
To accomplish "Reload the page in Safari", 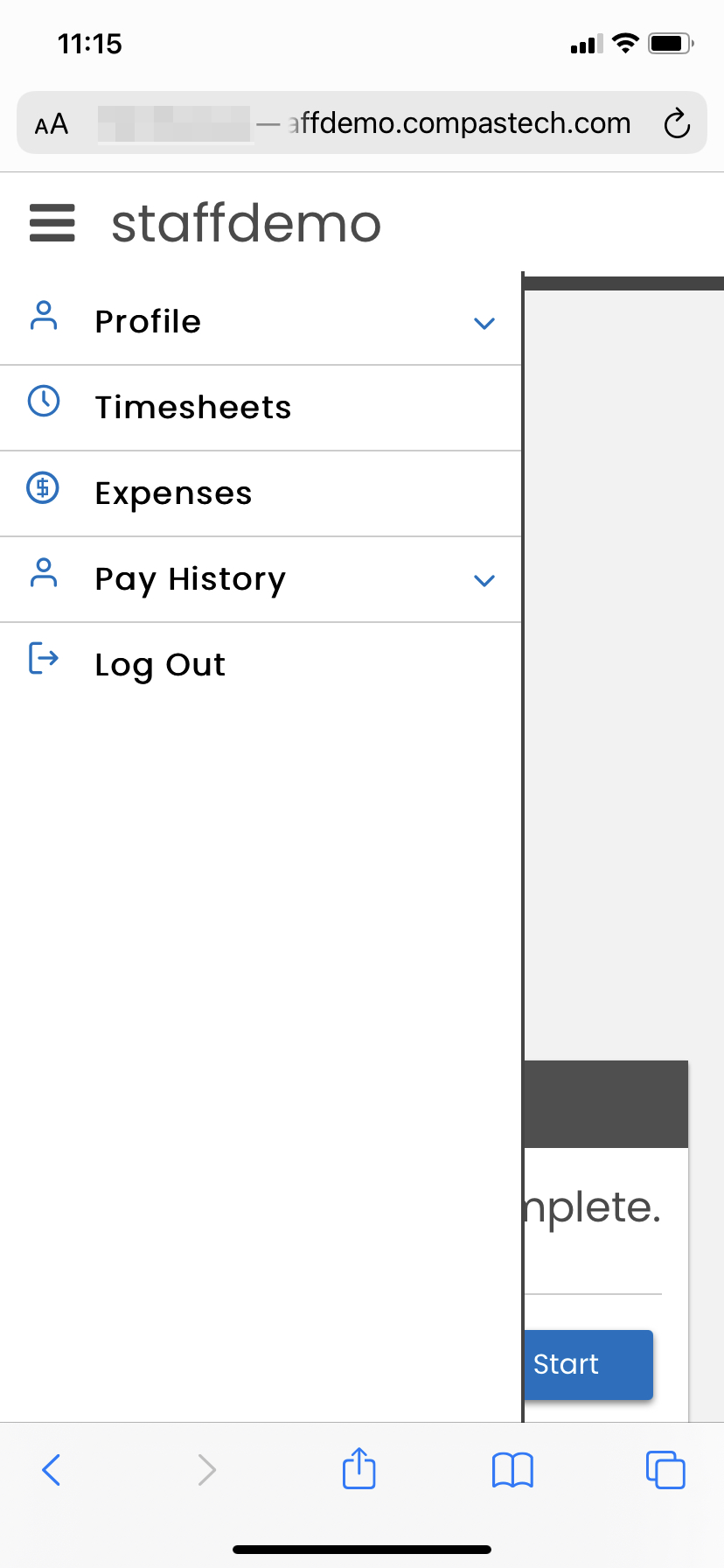I will (x=677, y=124).
